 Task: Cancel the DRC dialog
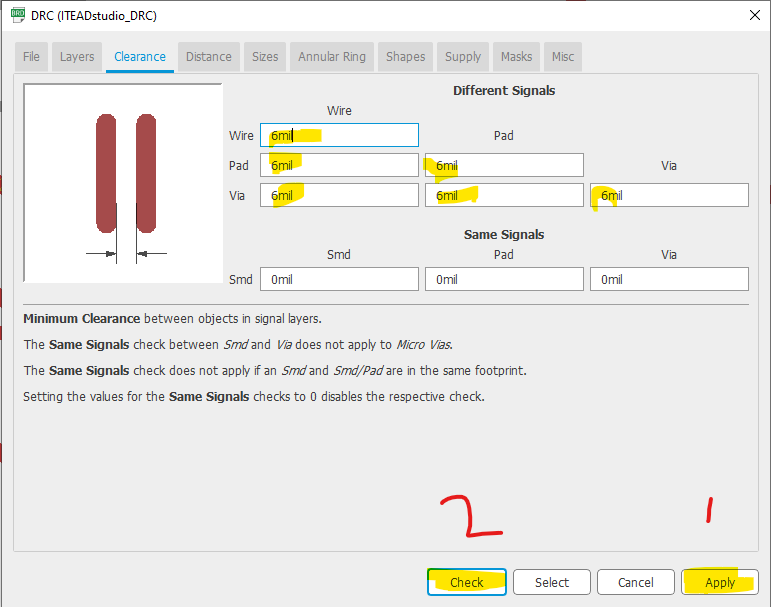[636, 582]
